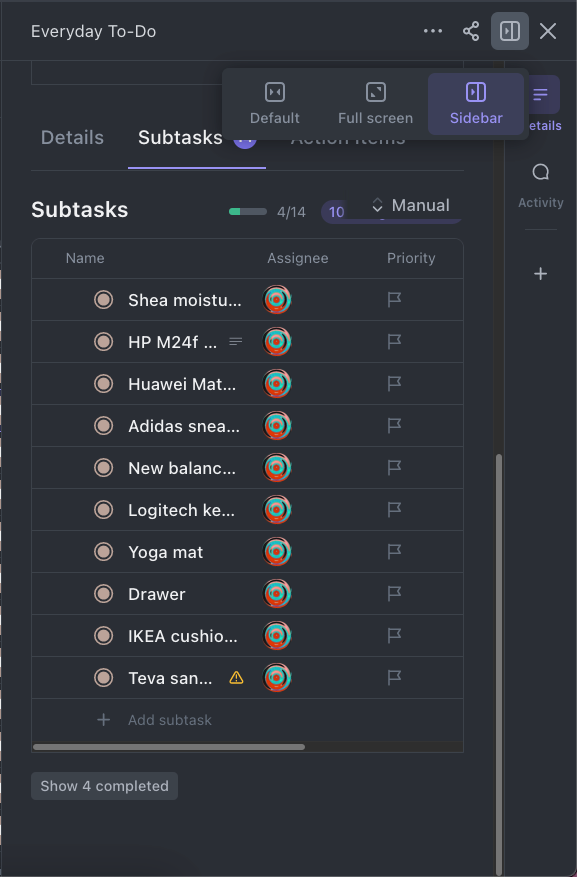
Task: Set priority flag for Teva sandals subtask
Action: click(x=394, y=678)
